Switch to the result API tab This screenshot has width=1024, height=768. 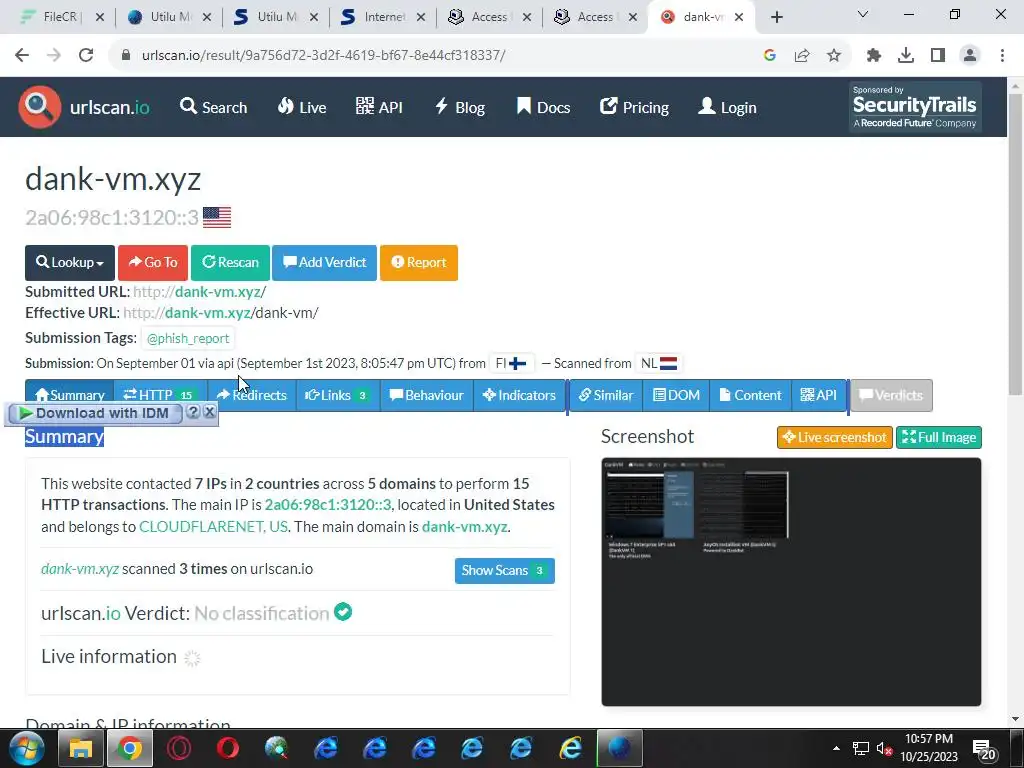(819, 395)
